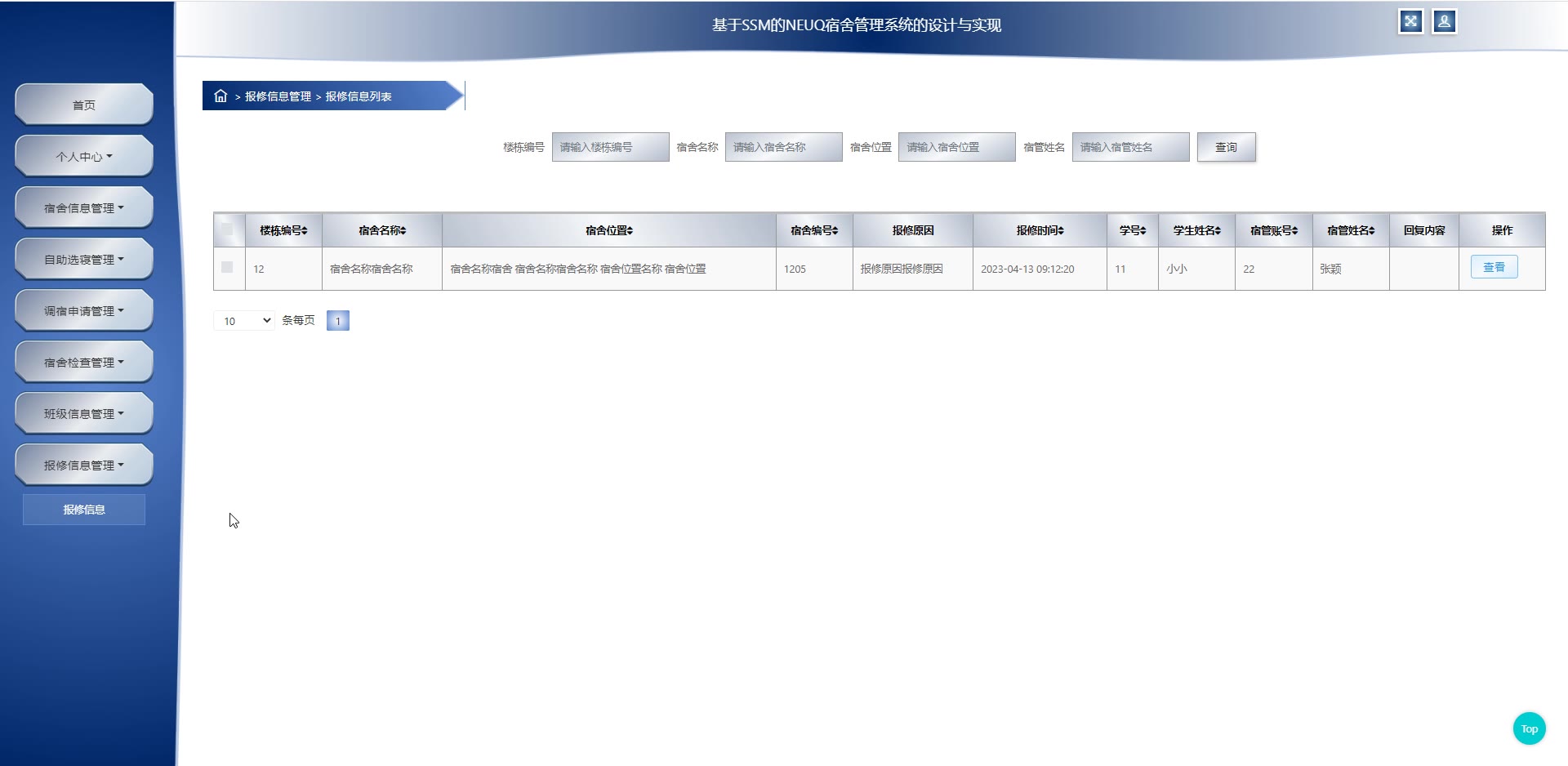This screenshot has width=1568, height=766.
Task: Expand the 班级信息管理 sidebar menu
Action: [84, 413]
